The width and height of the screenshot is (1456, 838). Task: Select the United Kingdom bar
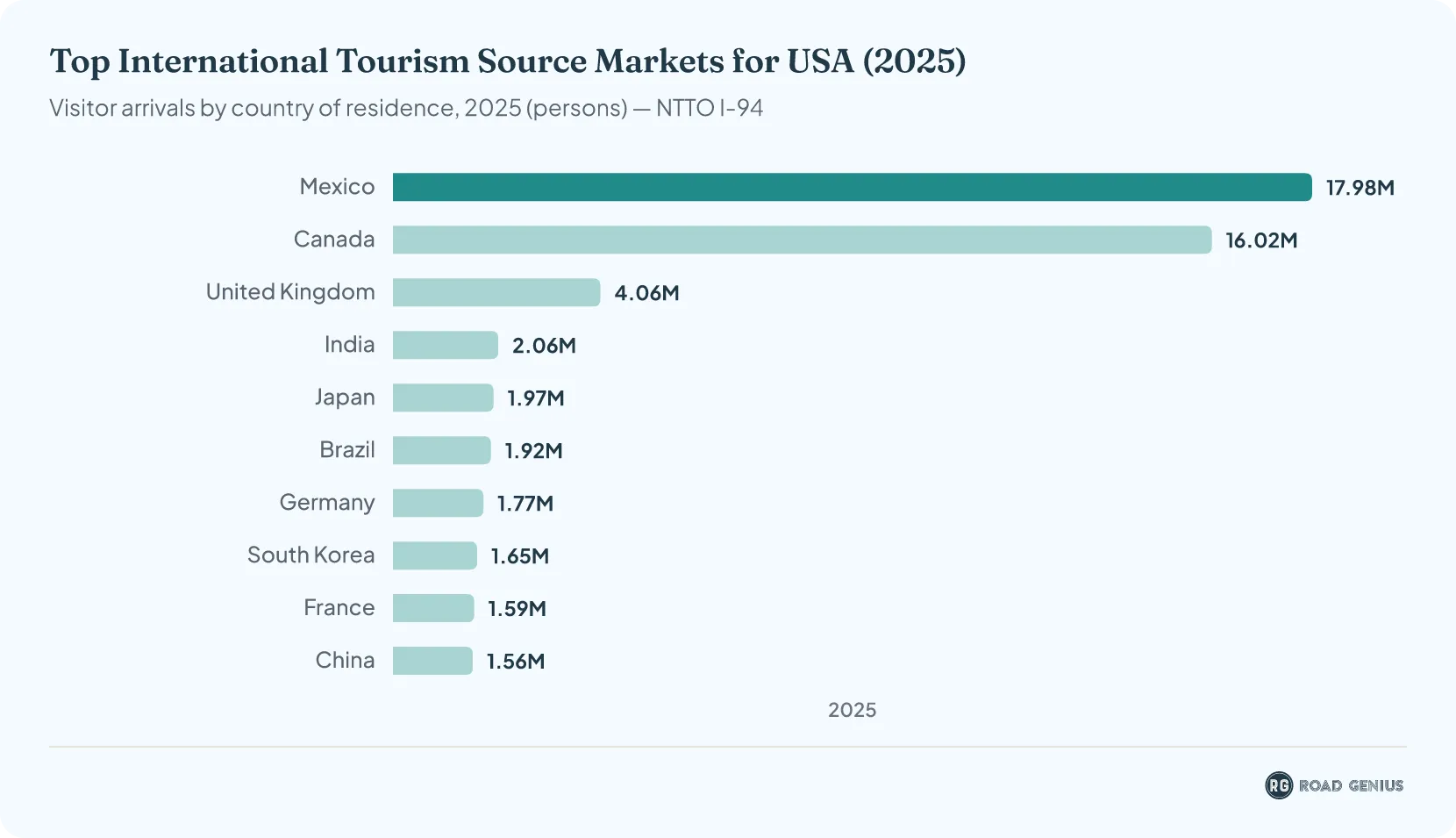[496, 292]
